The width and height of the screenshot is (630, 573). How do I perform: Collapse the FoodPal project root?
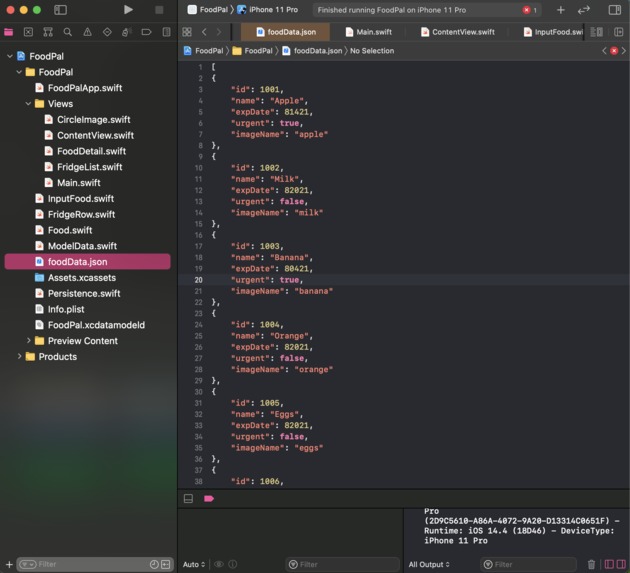pyautogui.click(x=10, y=56)
